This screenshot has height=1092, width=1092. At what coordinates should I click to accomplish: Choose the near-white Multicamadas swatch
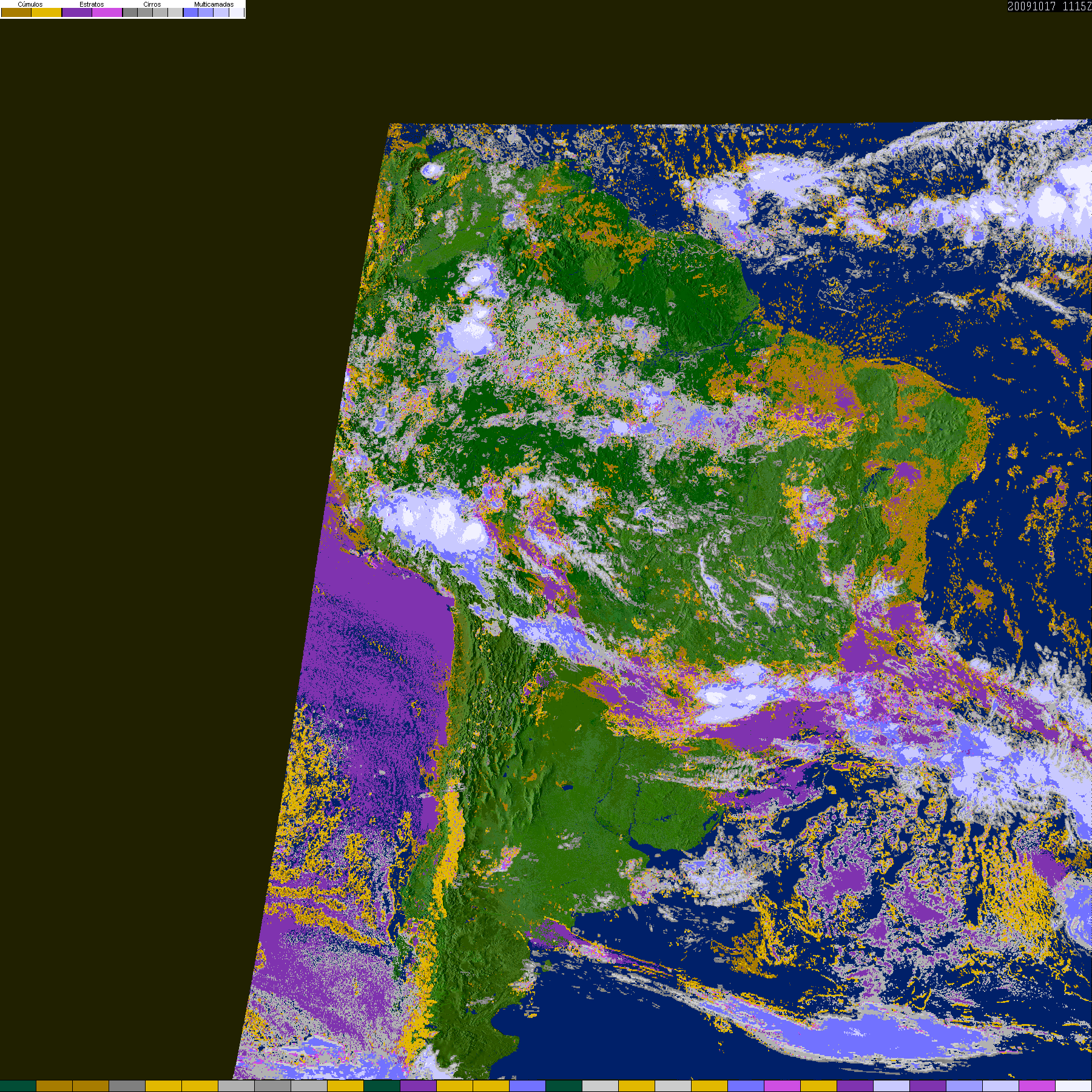[237, 12]
